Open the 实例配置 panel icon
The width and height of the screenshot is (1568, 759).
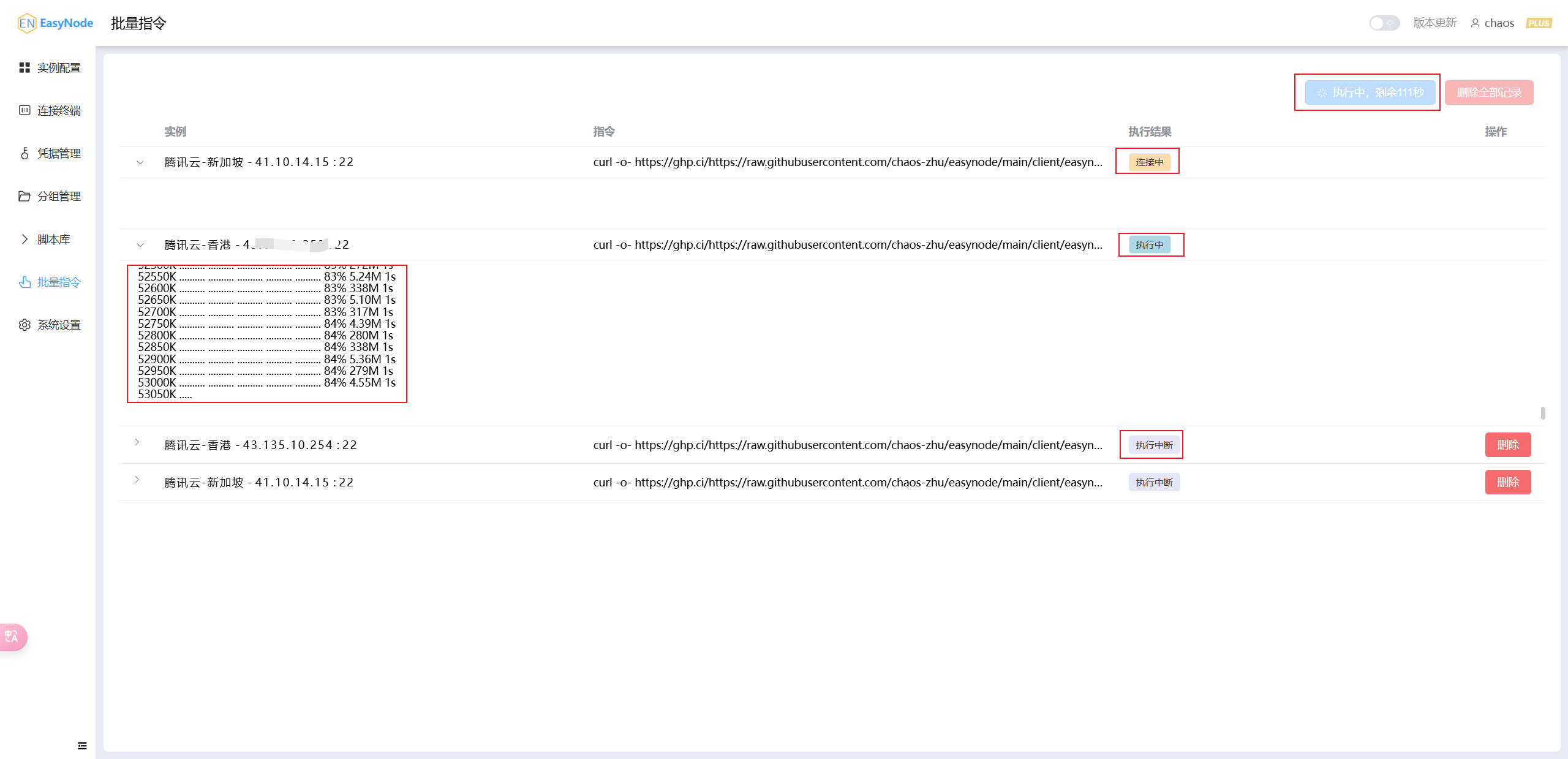[25, 67]
